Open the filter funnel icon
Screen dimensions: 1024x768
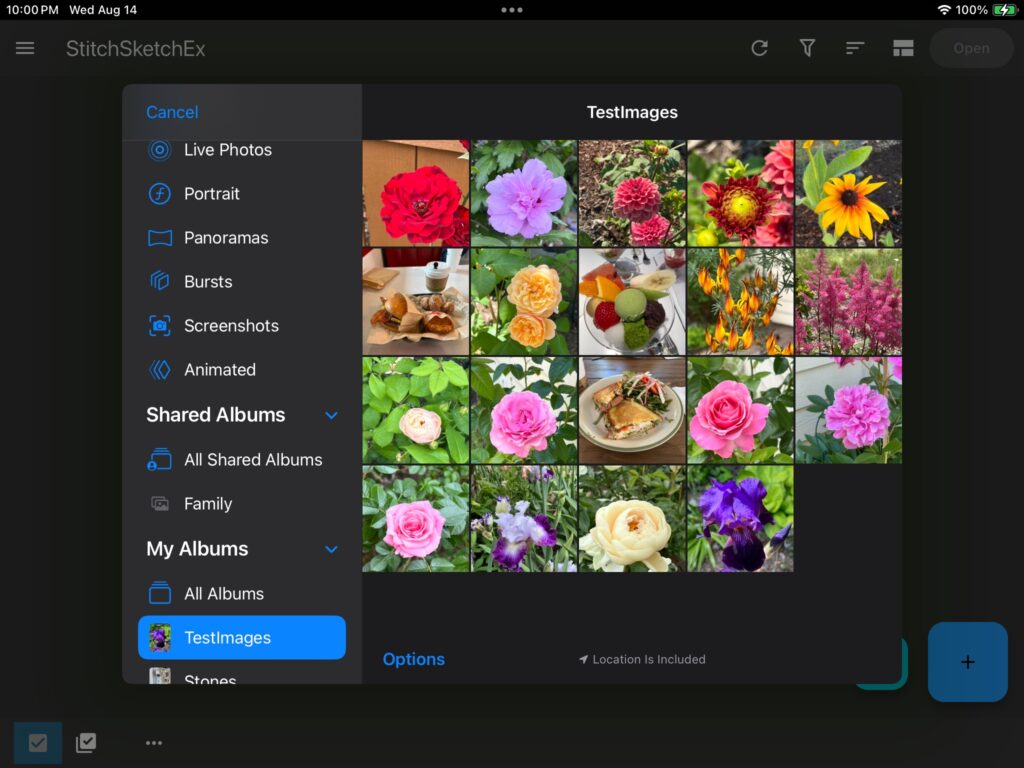coord(807,48)
